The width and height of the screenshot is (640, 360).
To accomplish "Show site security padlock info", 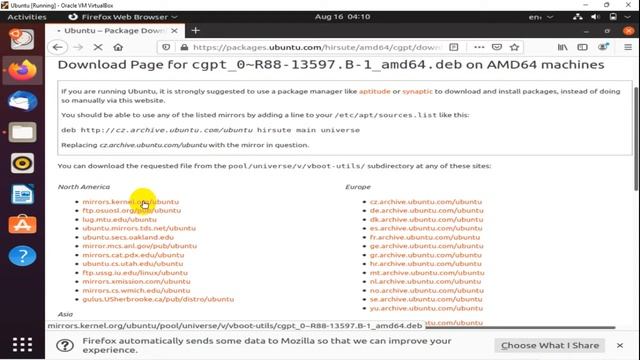I will pyautogui.click(x=184, y=47).
